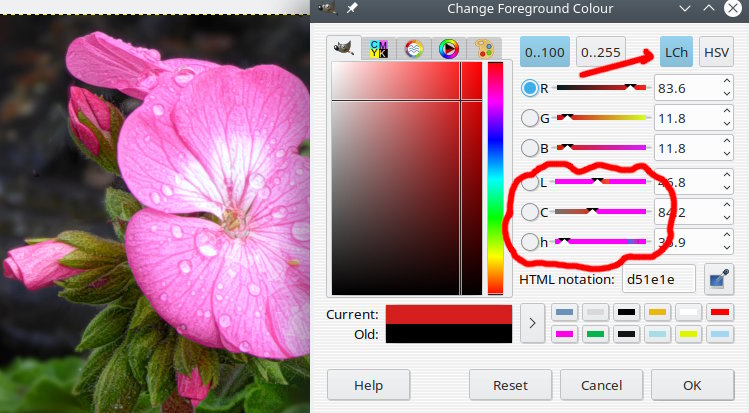Select the h hue radio button
This screenshot has width=749, height=413.
530,242
